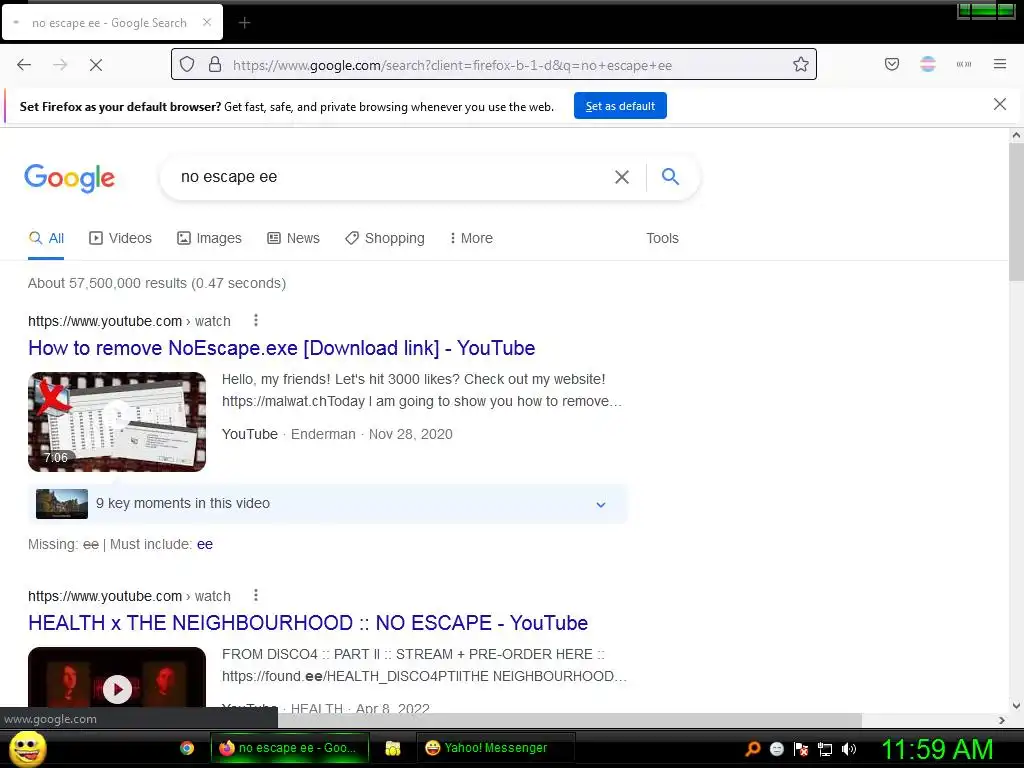Select the All search tab
Screen dimensions: 1024x768
(x=46, y=238)
